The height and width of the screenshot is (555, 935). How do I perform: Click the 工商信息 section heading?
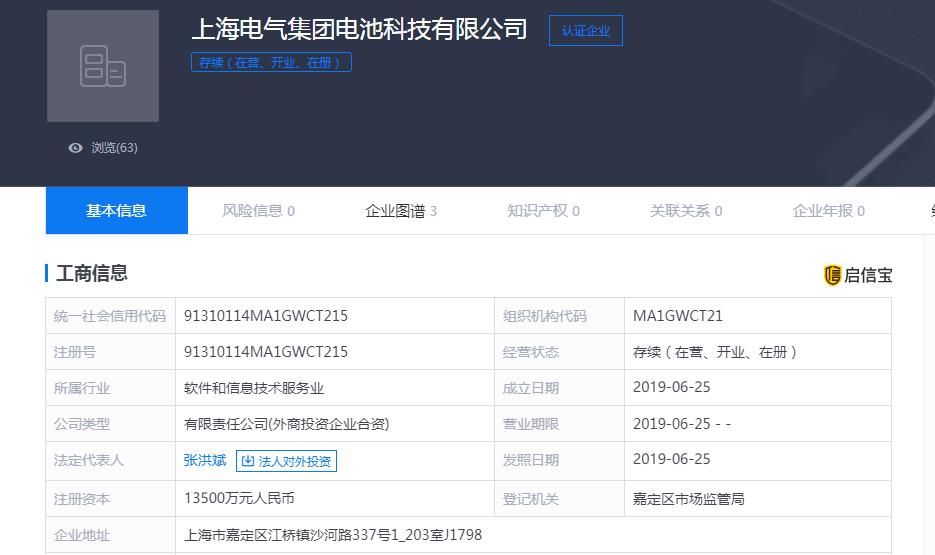(92, 273)
